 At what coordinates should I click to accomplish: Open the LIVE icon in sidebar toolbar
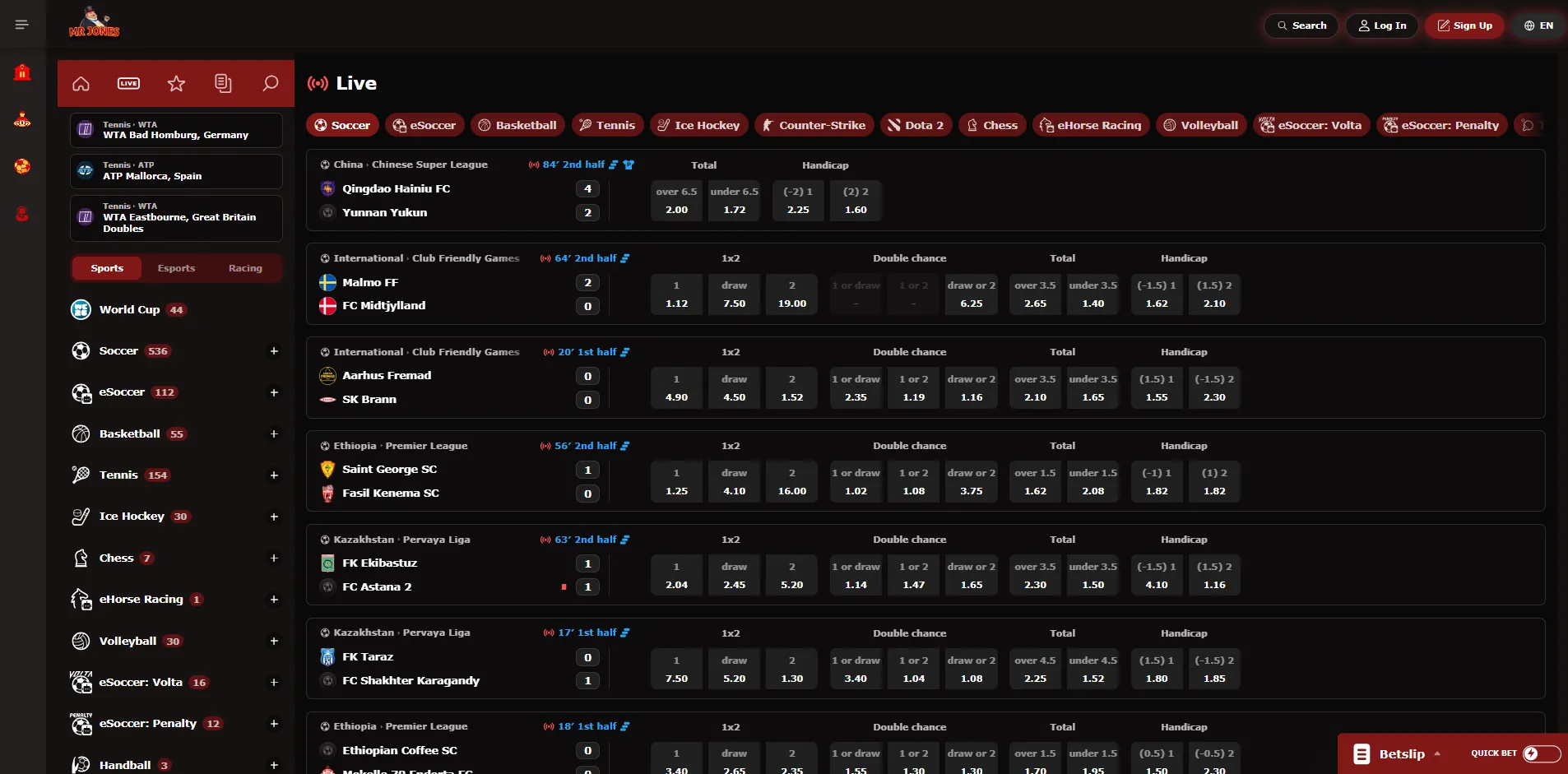128,84
